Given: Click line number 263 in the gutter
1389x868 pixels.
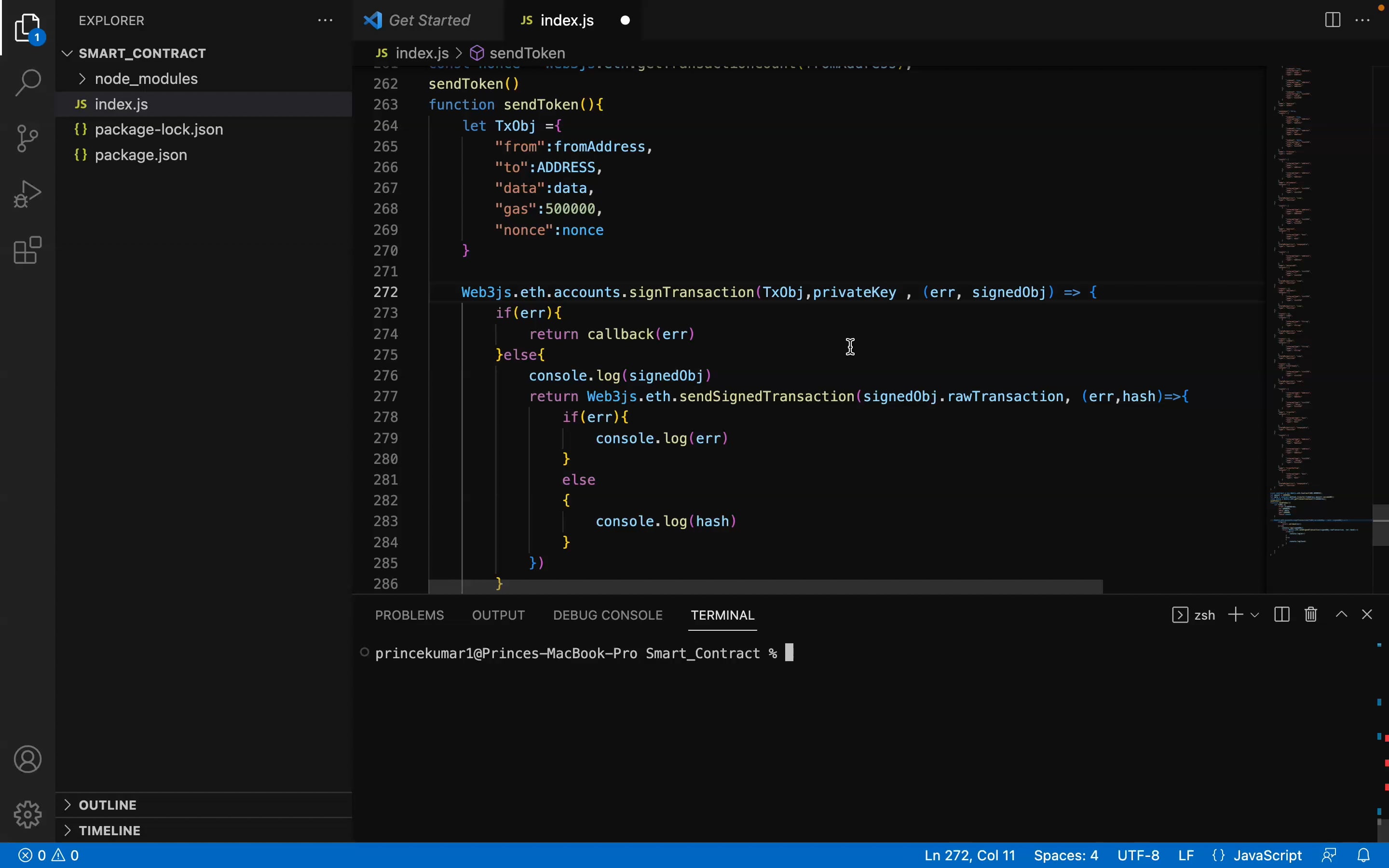Looking at the screenshot, I should point(386,105).
